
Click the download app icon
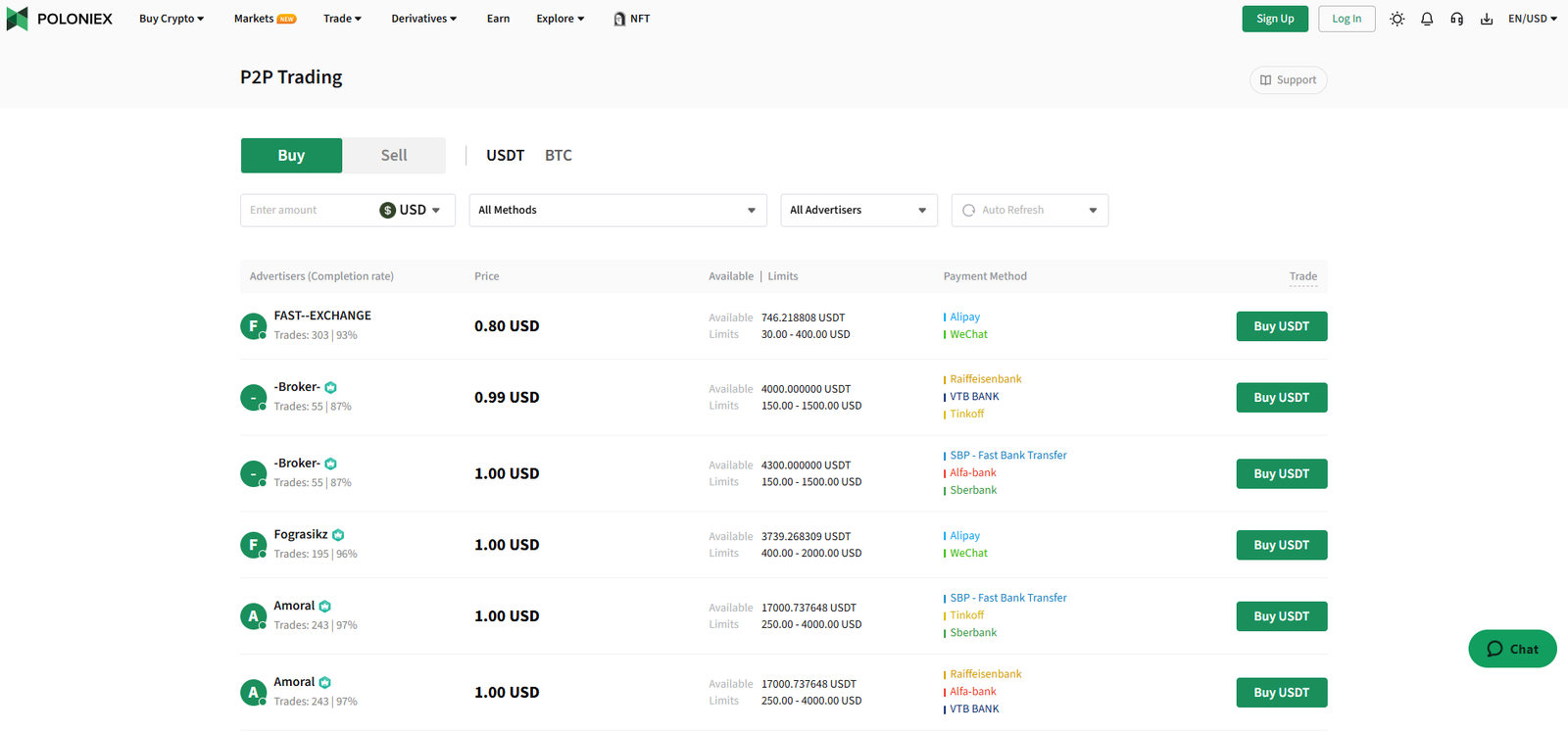point(1487,19)
